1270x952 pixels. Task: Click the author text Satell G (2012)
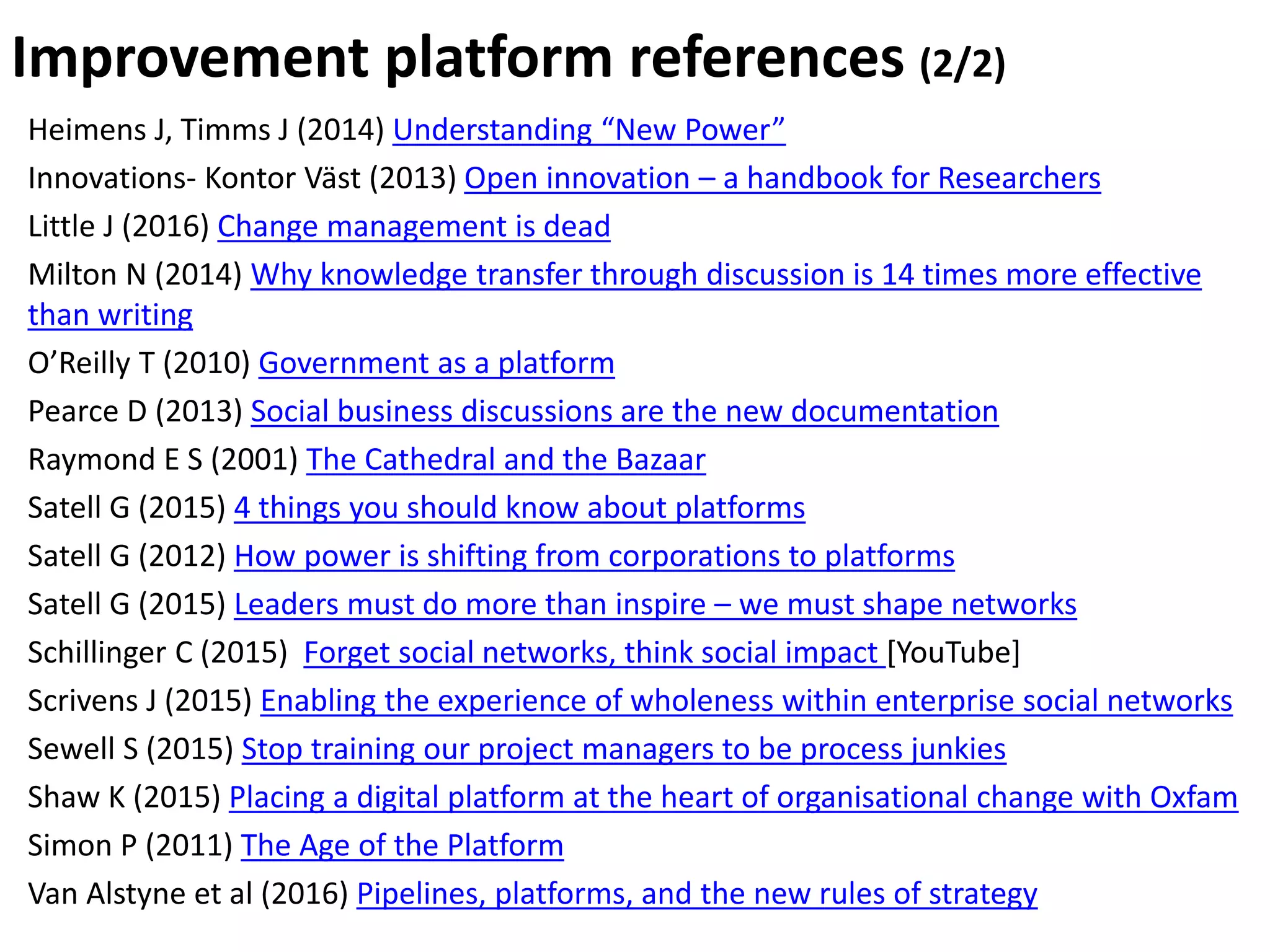pos(127,557)
